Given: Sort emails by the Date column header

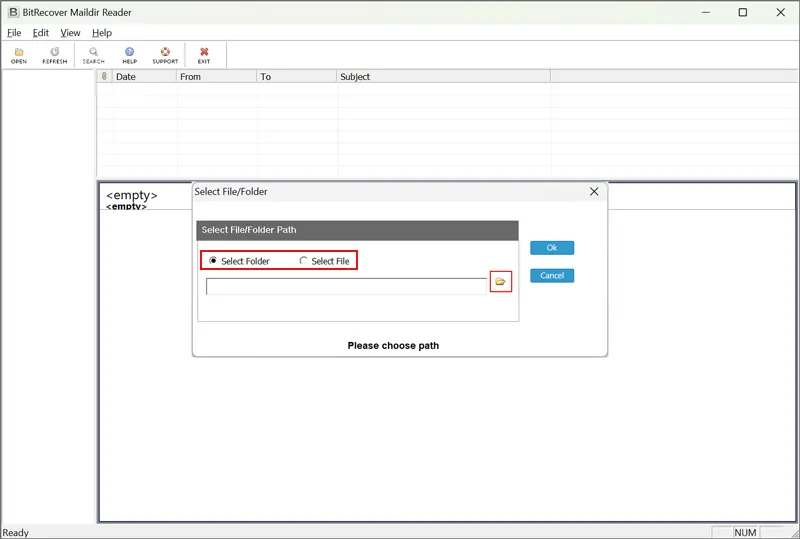Looking at the screenshot, I should click(x=144, y=77).
